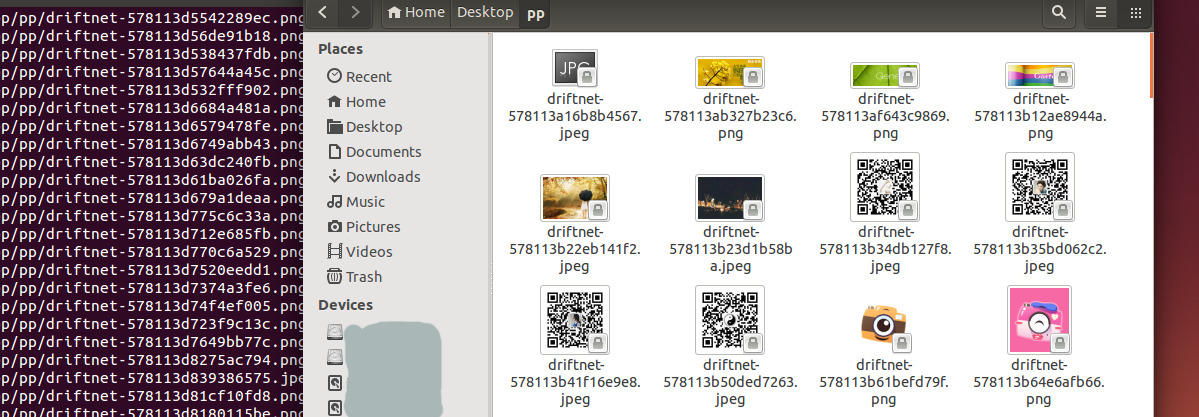Click file name driftnet-578113b50ded7263.jpeg label

[x=729, y=383]
